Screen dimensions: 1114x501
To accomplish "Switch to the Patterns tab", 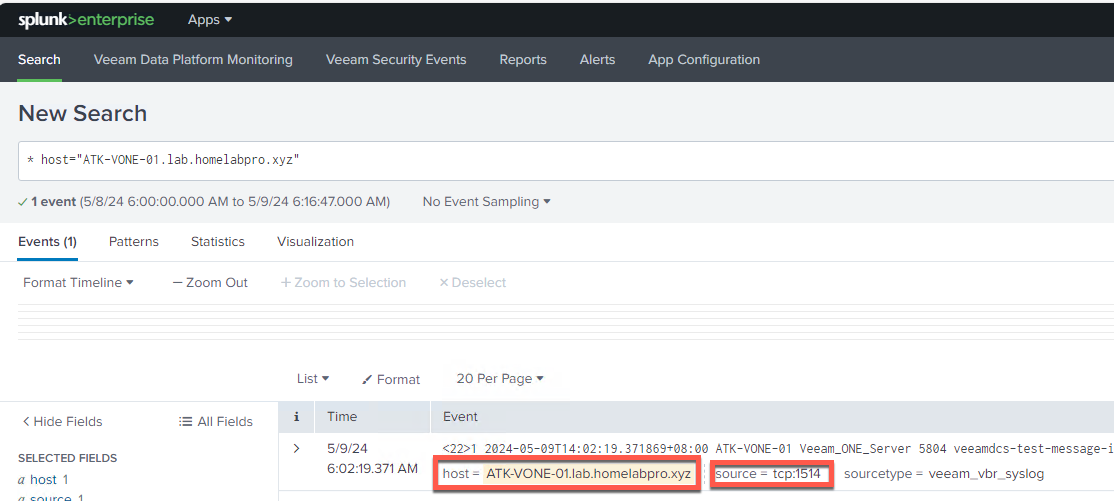I will pyautogui.click(x=134, y=242).
